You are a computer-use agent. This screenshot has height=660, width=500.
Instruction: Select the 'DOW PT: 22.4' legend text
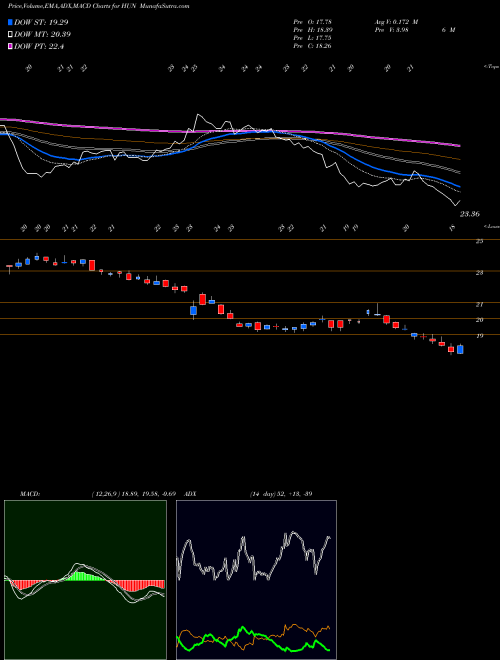(39, 46)
